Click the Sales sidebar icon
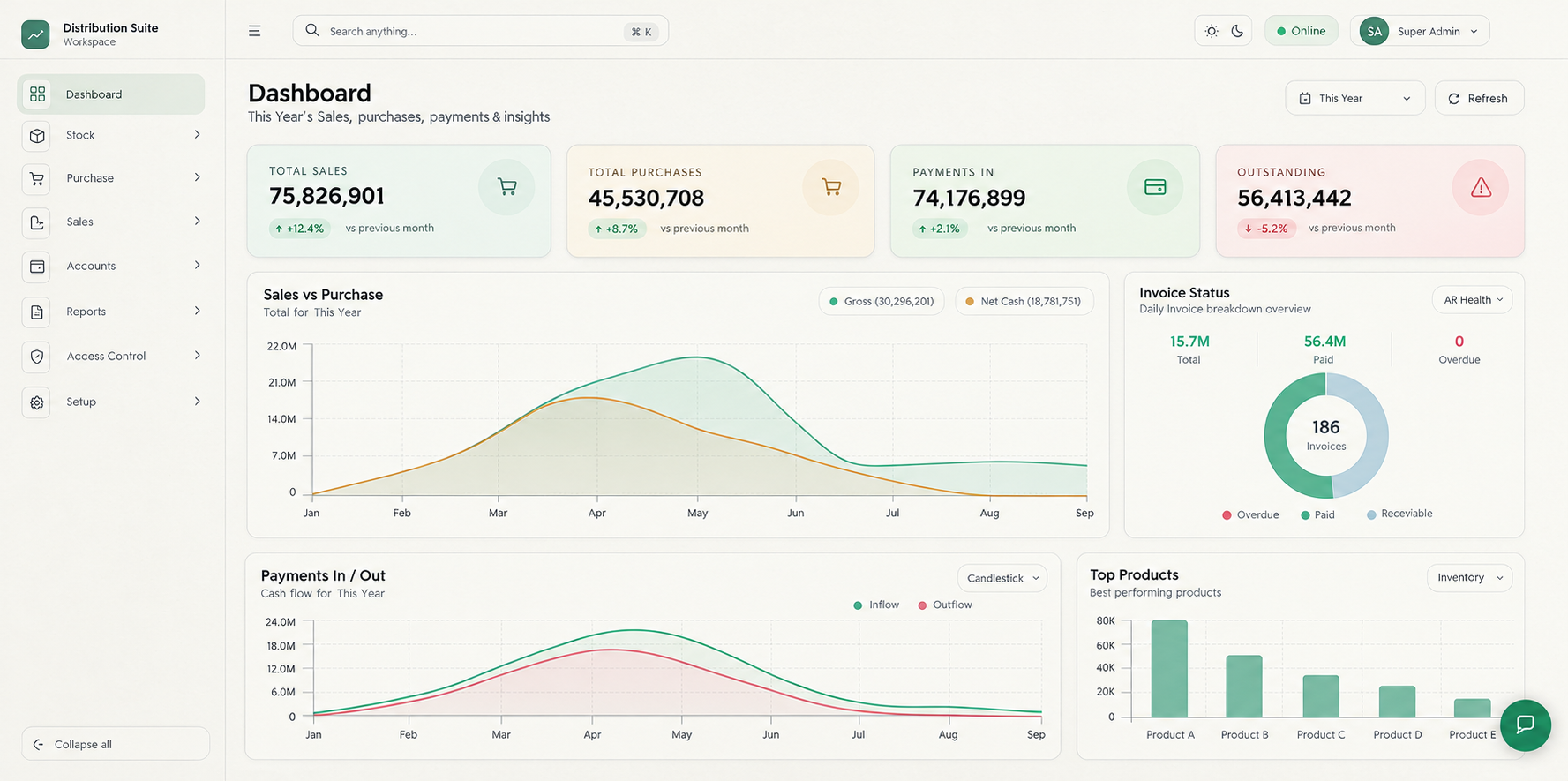The height and width of the screenshot is (781, 1568). pos(37,222)
